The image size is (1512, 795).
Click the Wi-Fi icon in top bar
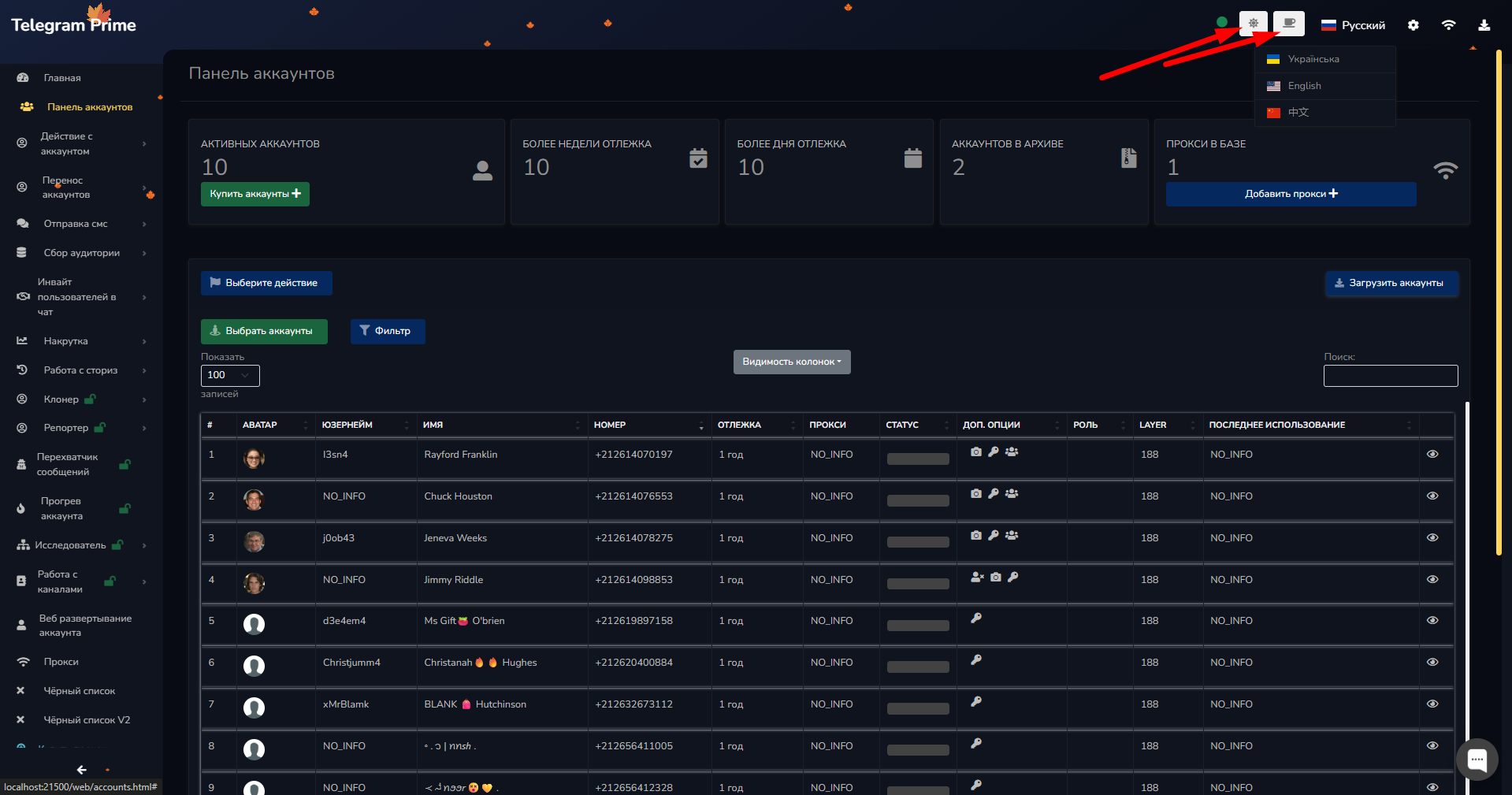pyautogui.click(x=1448, y=25)
